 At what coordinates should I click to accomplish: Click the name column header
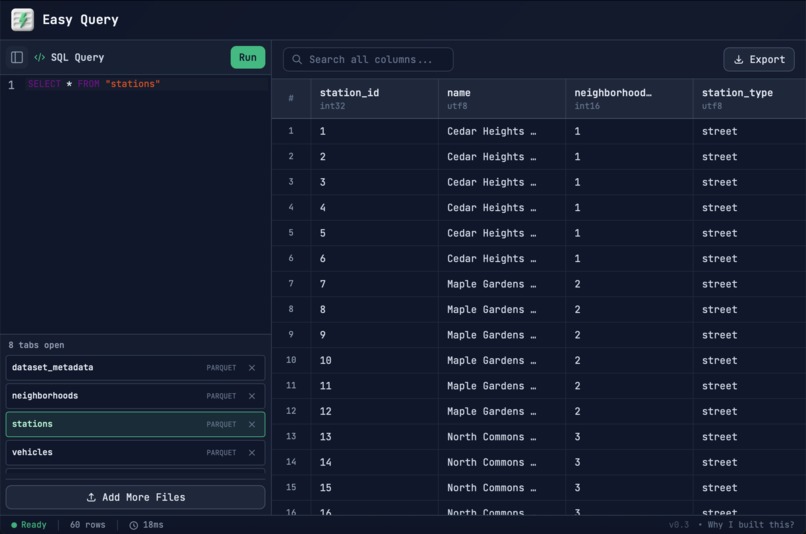(x=502, y=99)
